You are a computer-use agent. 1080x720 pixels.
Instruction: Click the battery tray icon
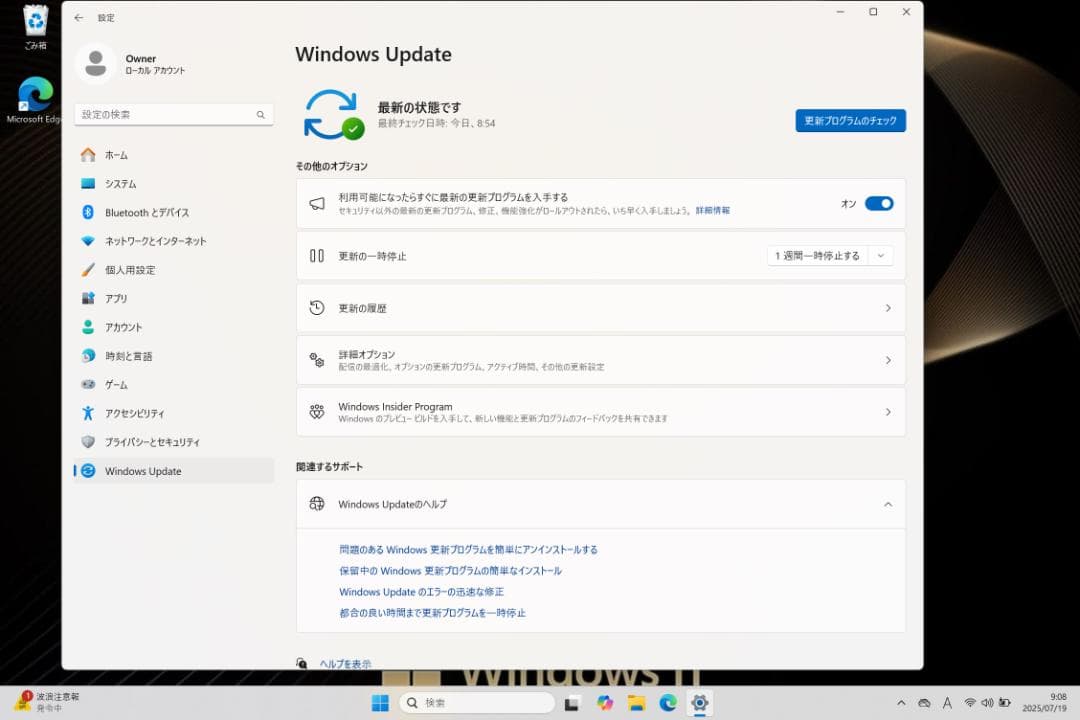(x=1005, y=703)
